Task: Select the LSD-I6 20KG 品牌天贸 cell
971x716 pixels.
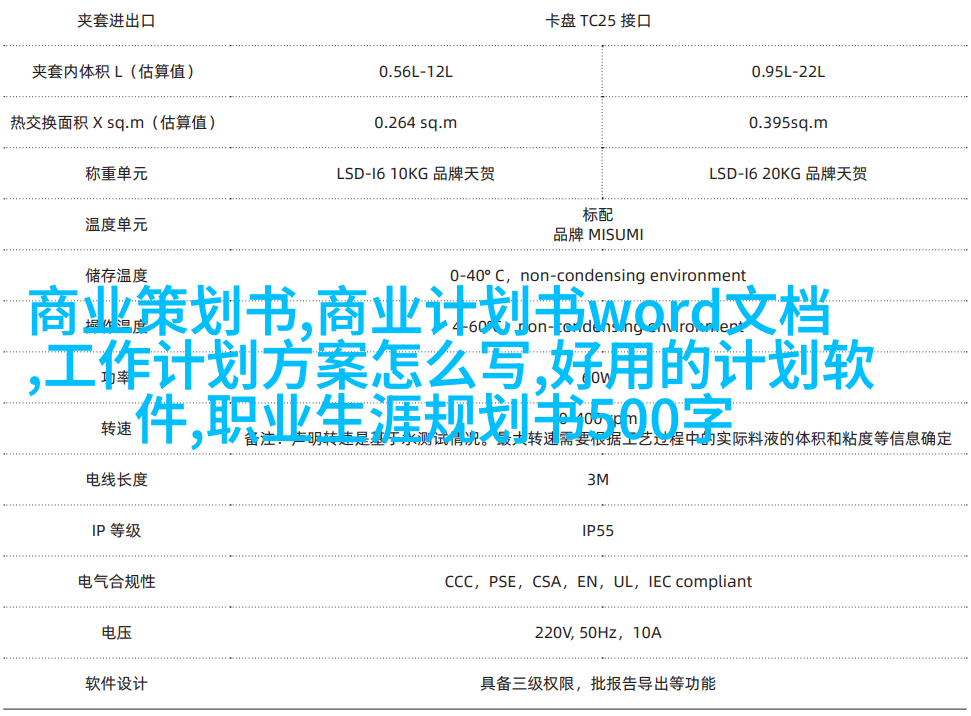Action: tap(788, 173)
